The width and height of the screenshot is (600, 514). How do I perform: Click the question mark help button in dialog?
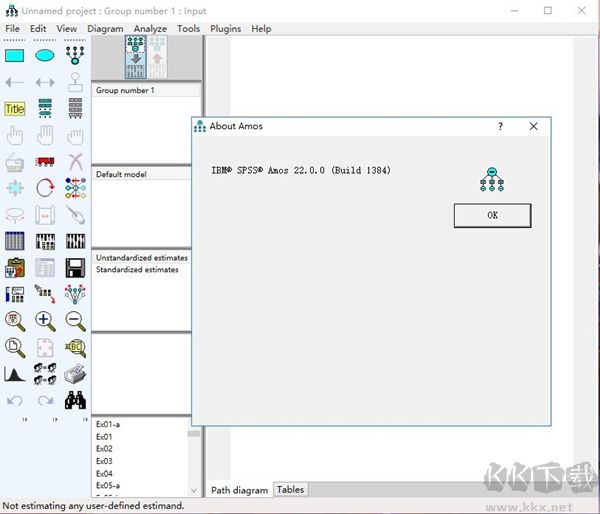pyautogui.click(x=500, y=127)
